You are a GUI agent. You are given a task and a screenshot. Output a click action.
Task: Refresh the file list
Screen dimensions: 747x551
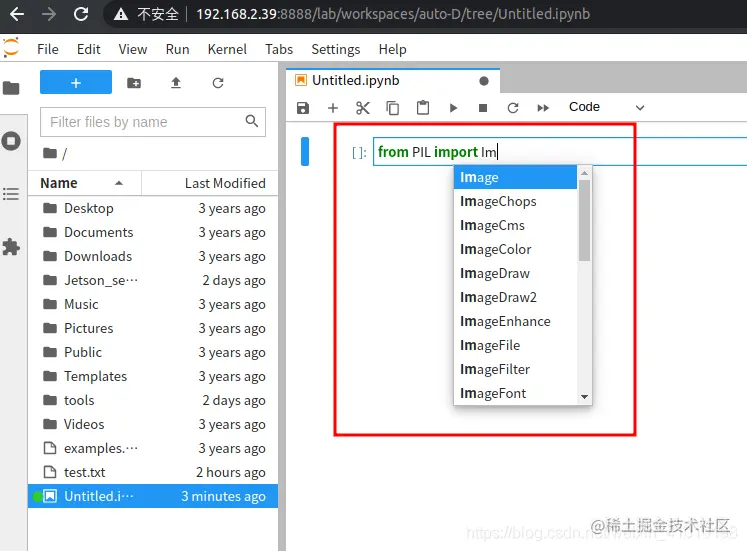218,83
